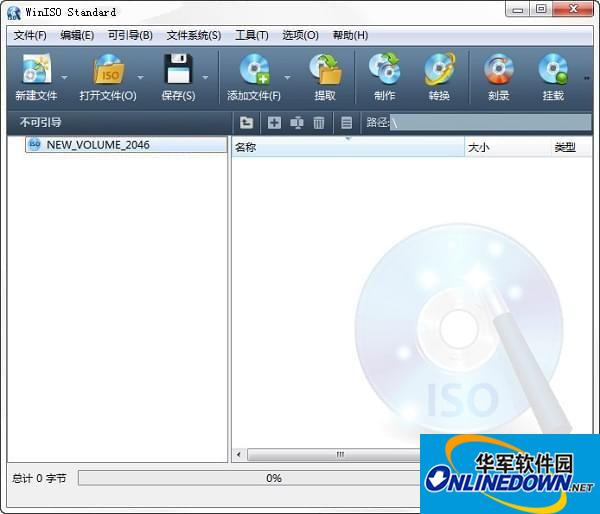600x514 pixels.
Task: Click the 提取 (Extract) toolbar icon
Action: [325, 70]
